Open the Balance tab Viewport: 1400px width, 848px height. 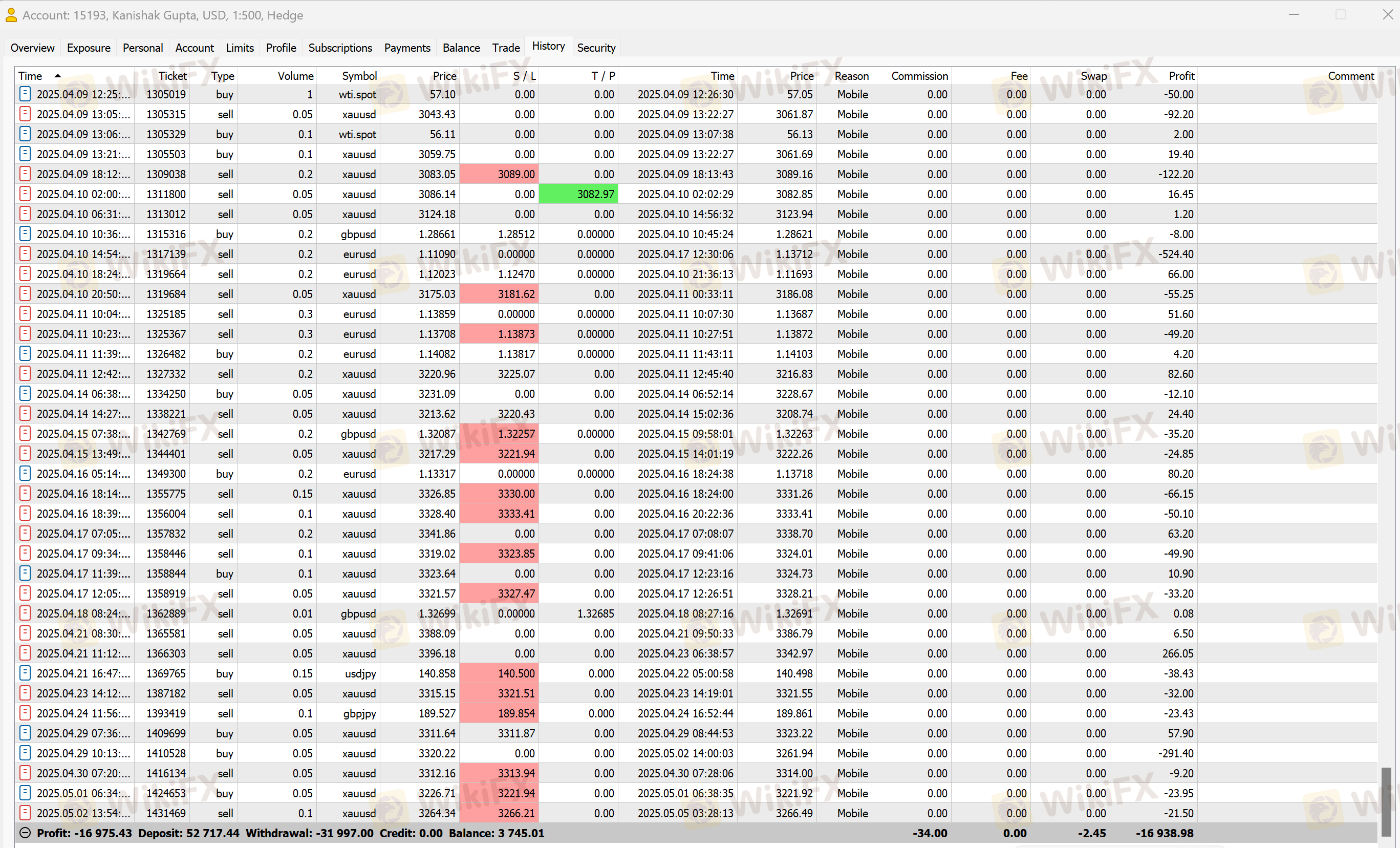[x=461, y=48]
